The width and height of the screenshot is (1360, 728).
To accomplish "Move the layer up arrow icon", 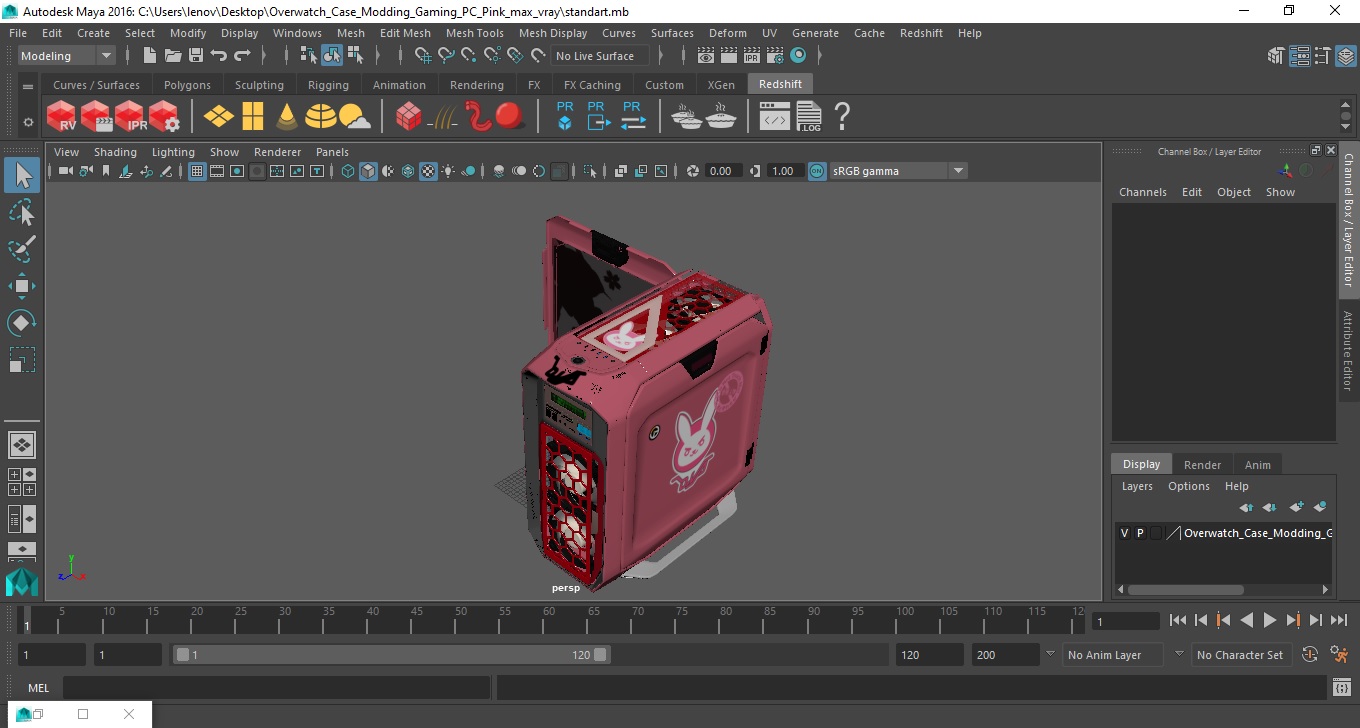I will (x=1246, y=507).
